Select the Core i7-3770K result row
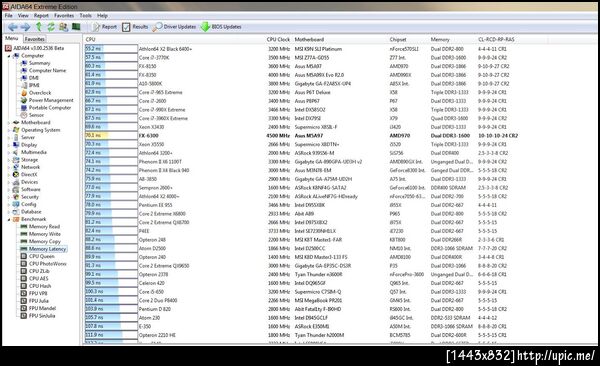This screenshot has width=600, height=366. point(296,58)
